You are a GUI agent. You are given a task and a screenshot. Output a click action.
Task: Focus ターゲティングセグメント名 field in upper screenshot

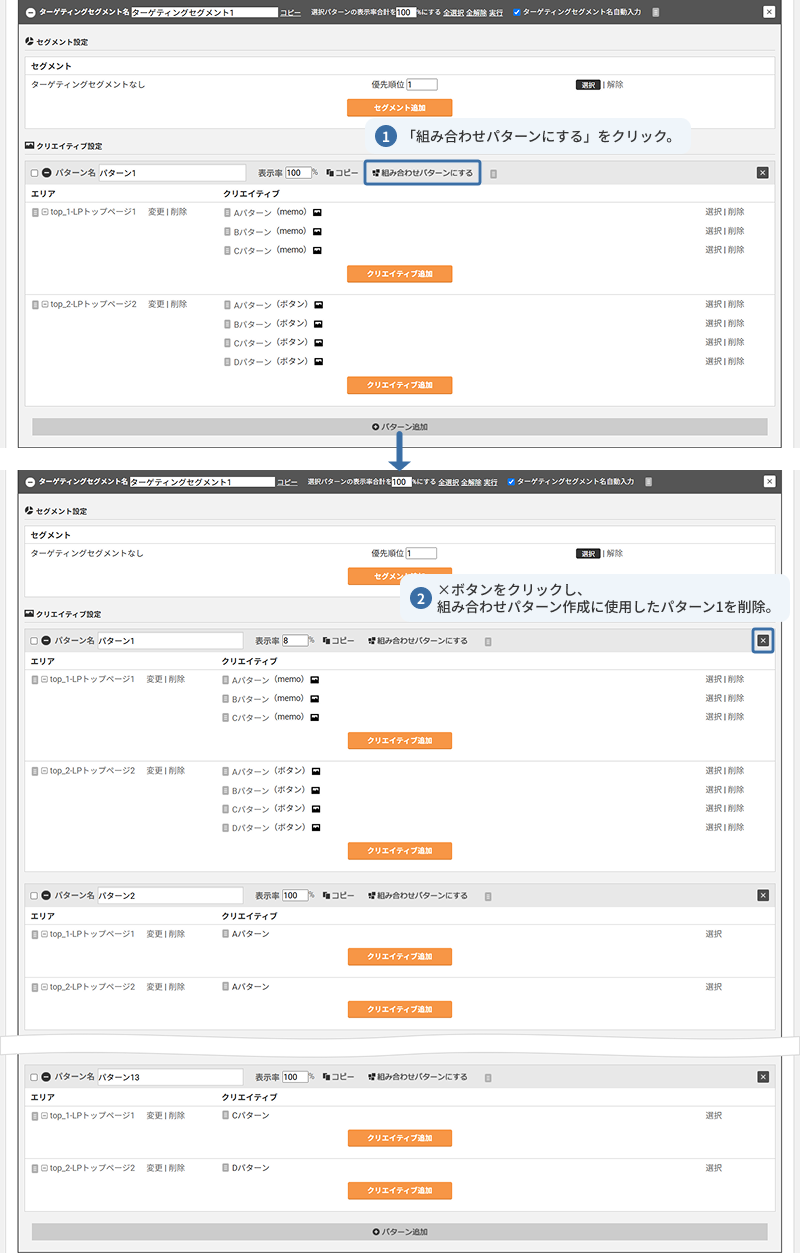204,12
